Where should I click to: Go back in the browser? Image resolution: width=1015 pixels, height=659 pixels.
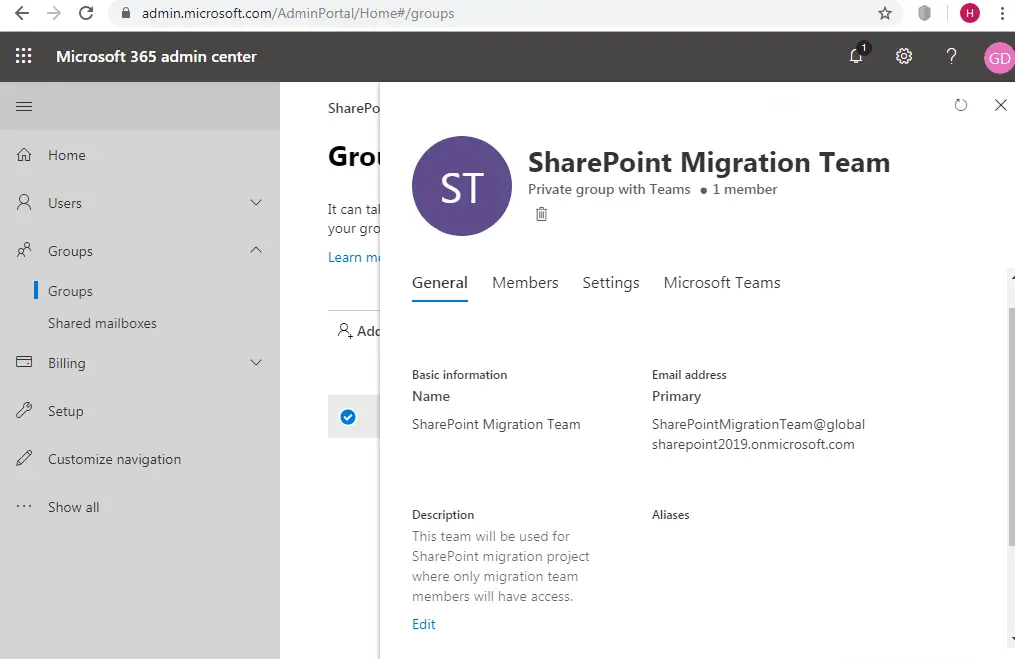(x=22, y=13)
